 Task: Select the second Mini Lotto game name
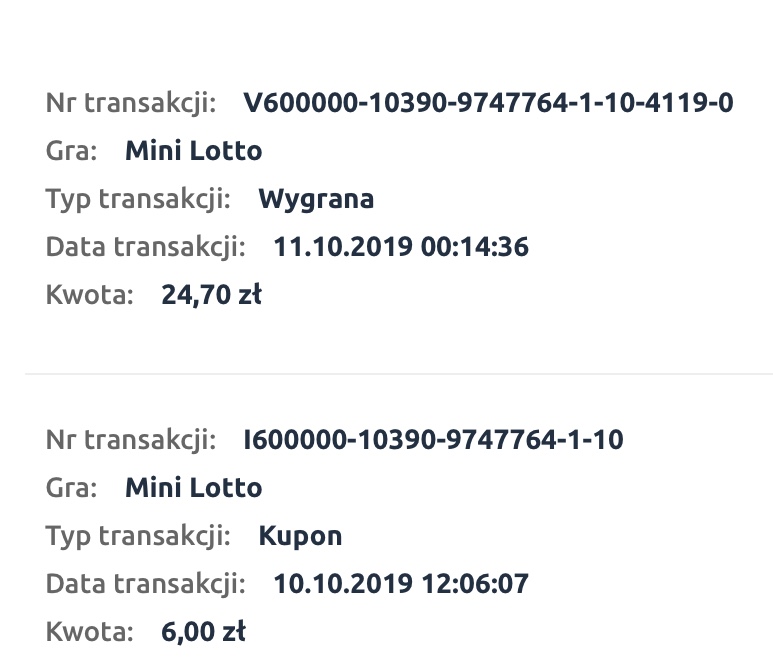(193, 487)
